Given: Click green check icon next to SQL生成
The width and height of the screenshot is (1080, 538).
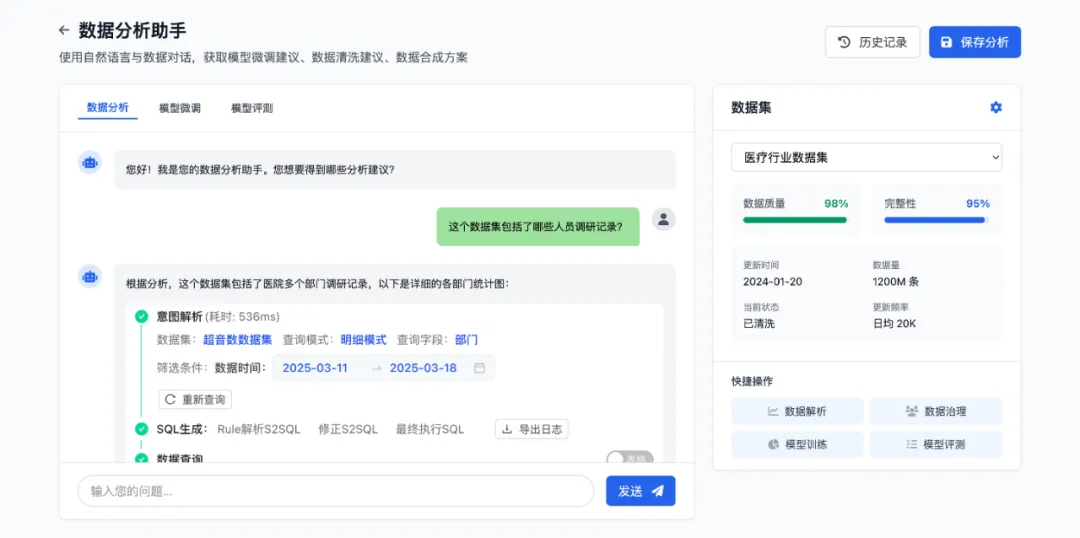Looking at the screenshot, I should point(141,429).
